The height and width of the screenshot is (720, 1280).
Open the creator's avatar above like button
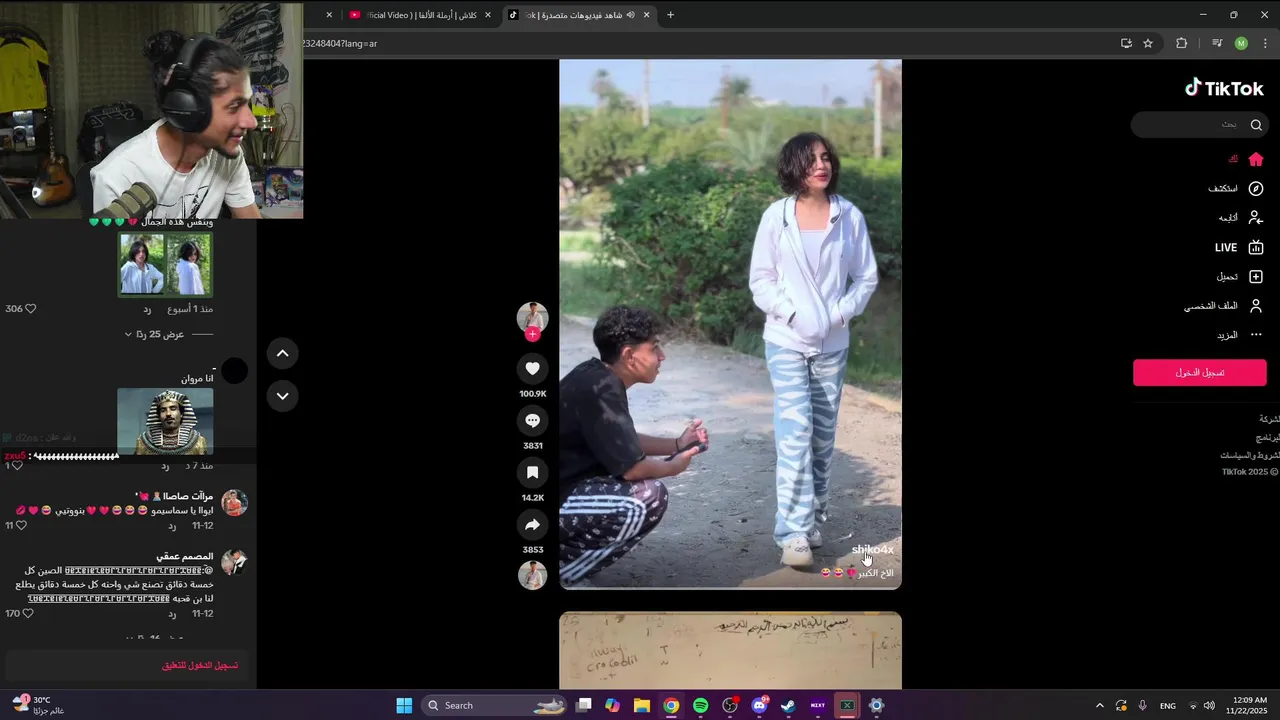coord(532,317)
